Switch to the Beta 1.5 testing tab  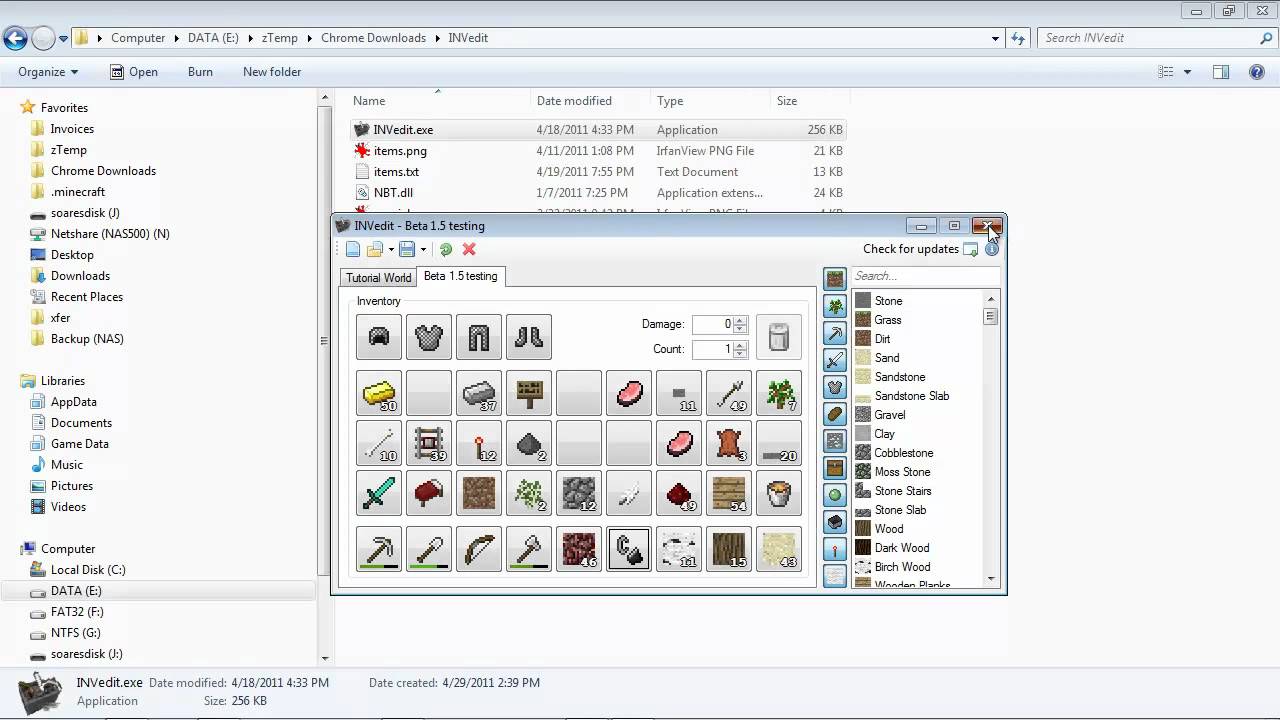tap(460, 276)
